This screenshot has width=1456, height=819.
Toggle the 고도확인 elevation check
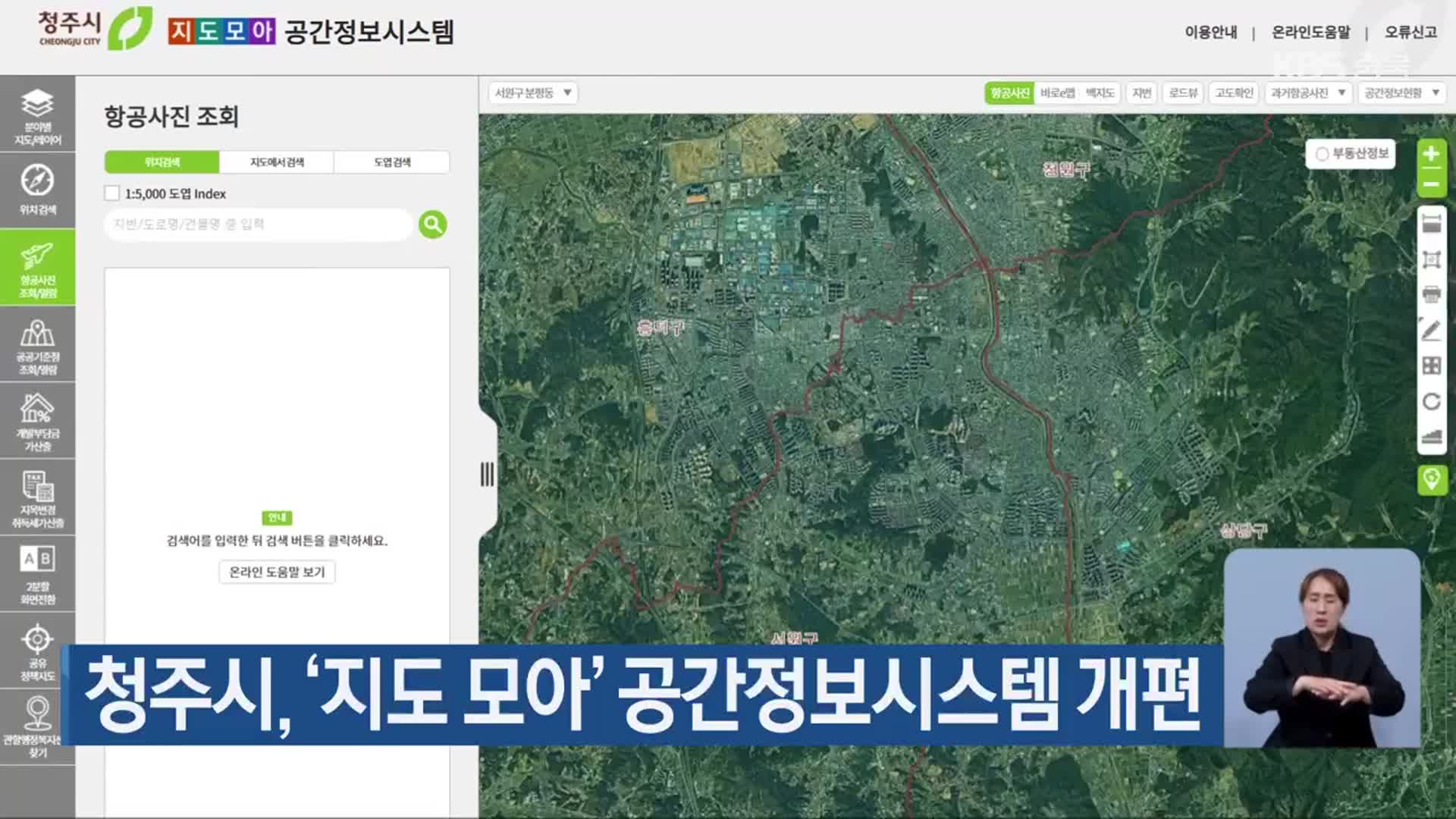pyautogui.click(x=1234, y=93)
